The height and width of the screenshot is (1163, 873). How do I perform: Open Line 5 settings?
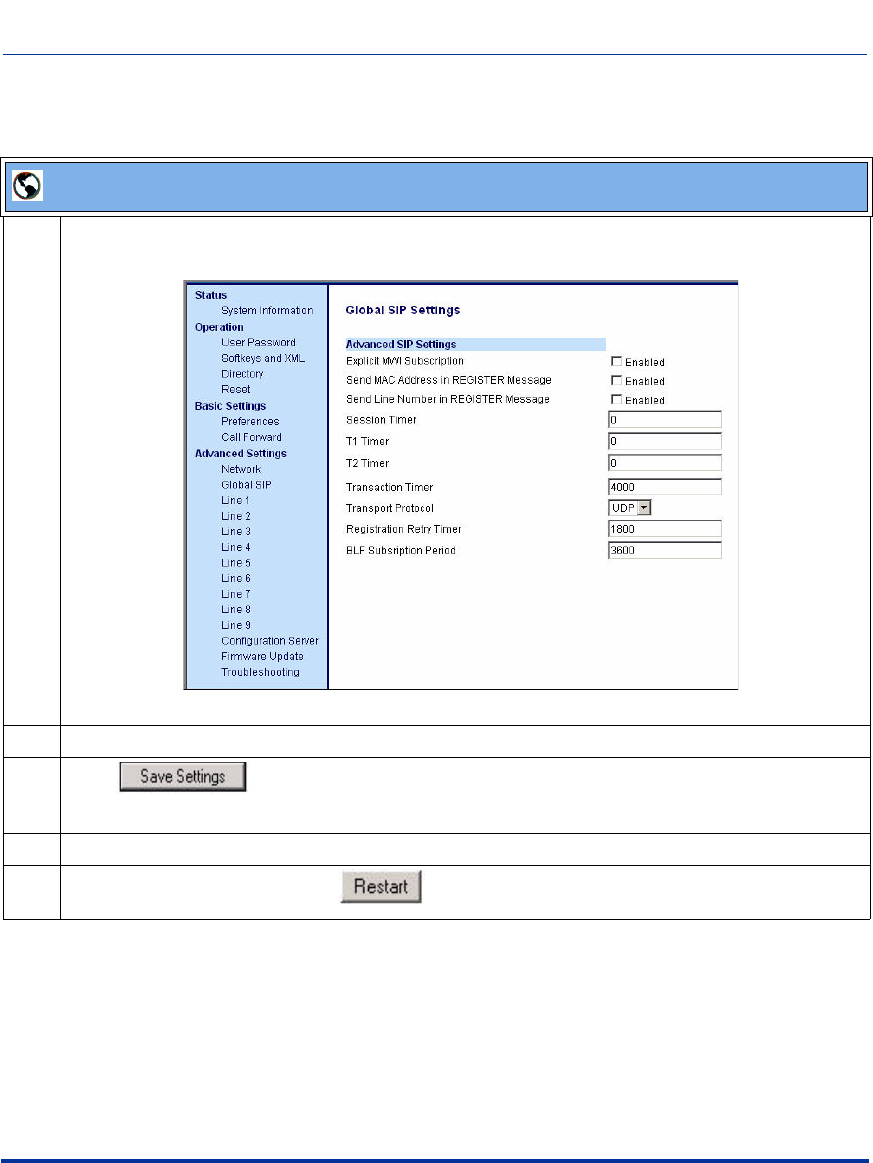[x=236, y=563]
